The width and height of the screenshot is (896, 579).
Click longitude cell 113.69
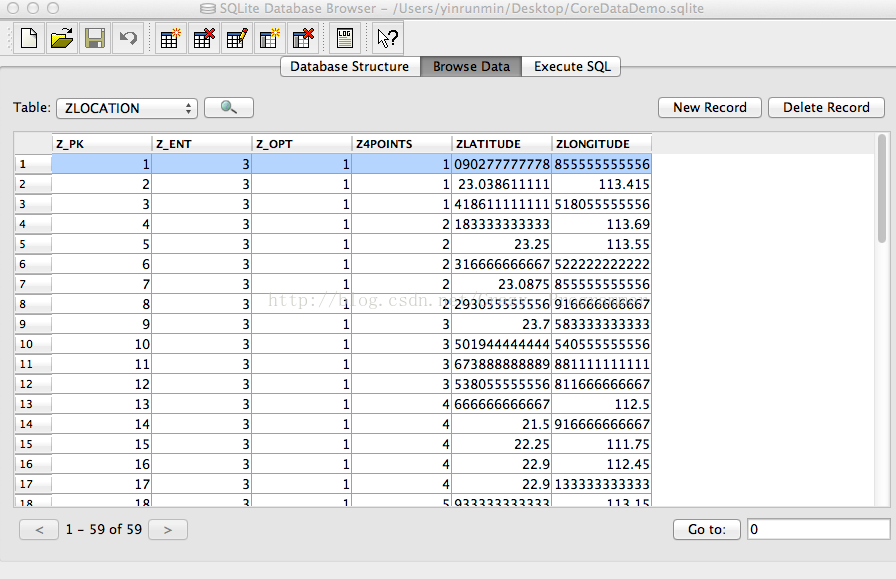602,224
